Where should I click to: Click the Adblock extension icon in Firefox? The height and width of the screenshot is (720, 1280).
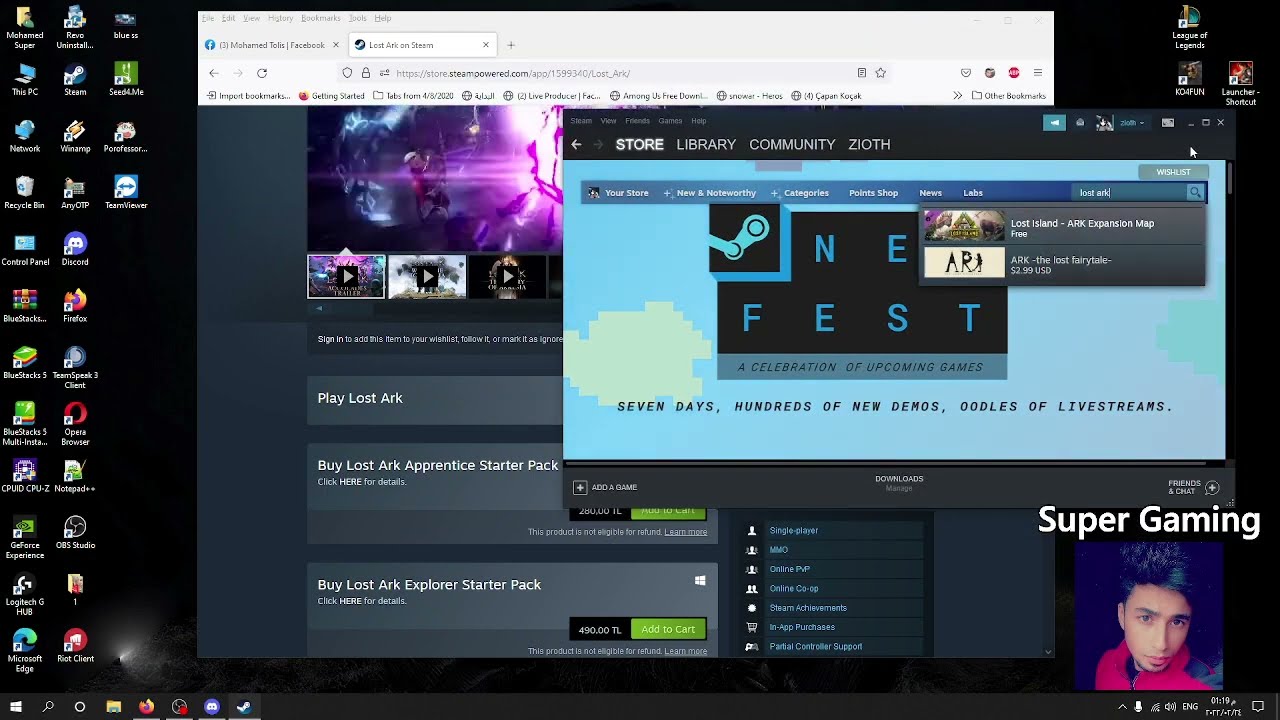click(x=1014, y=73)
